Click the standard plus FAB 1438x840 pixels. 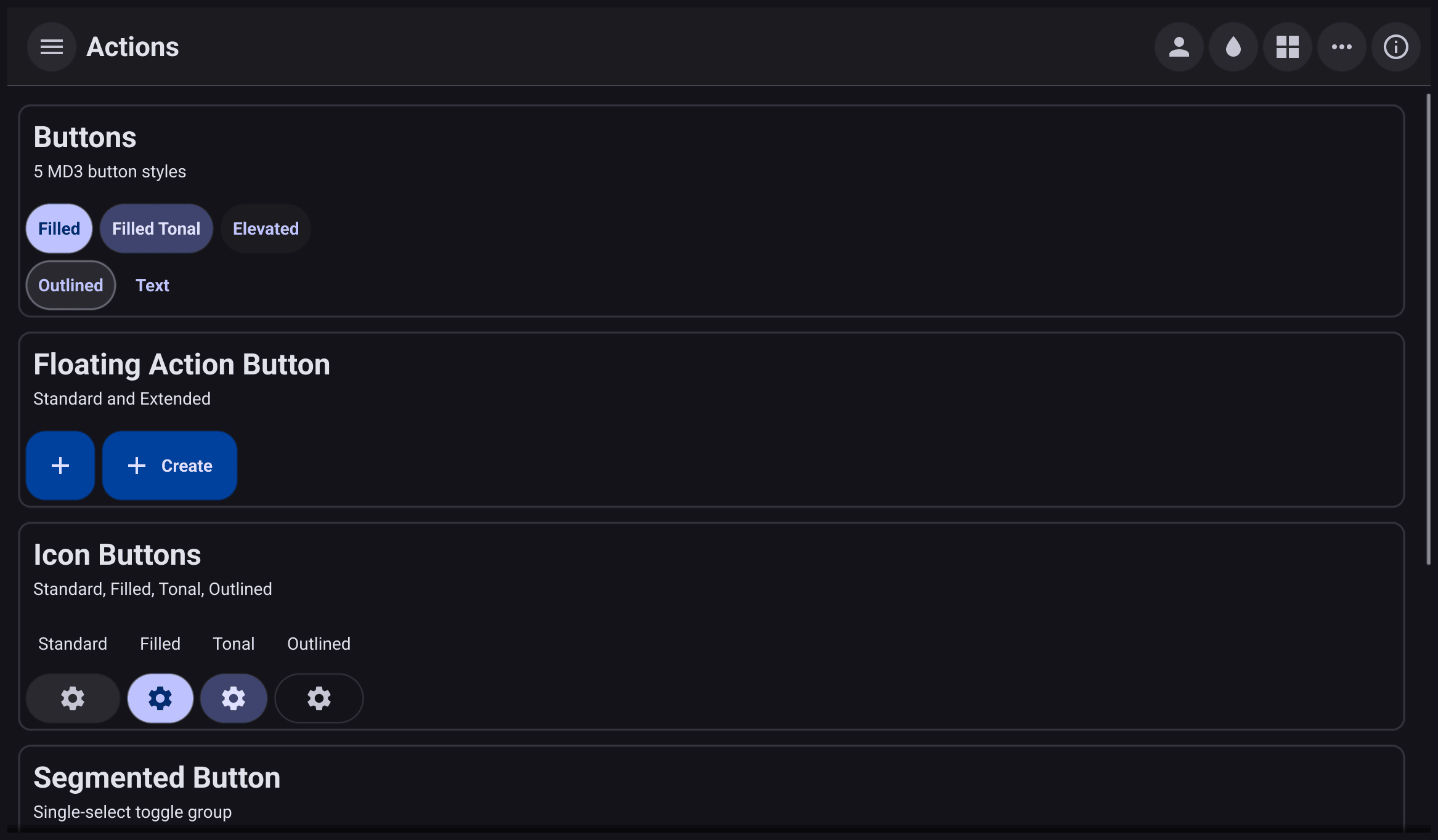pos(60,466)
